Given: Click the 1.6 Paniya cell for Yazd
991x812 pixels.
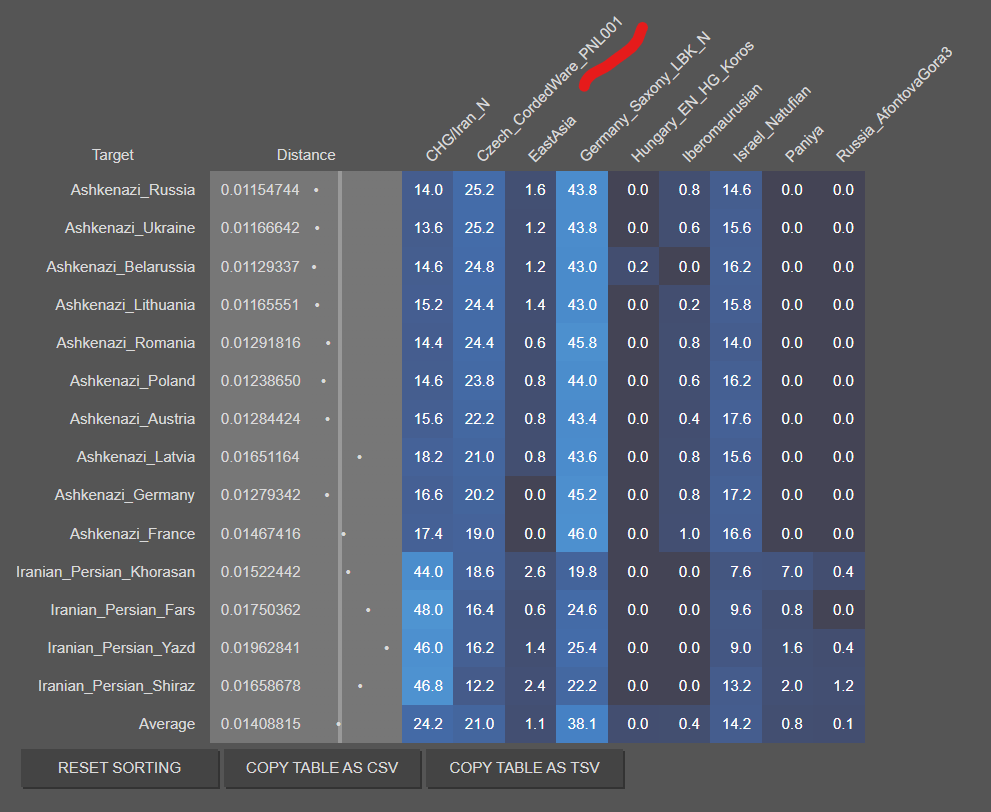Looking at the screenshot, I should [788, 648].
